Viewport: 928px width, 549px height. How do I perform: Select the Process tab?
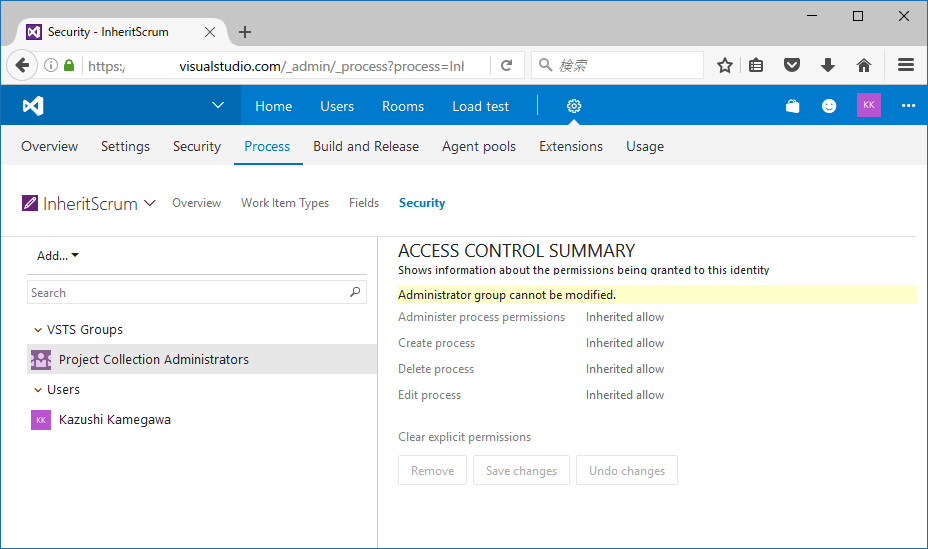click(x=268, y=146)
